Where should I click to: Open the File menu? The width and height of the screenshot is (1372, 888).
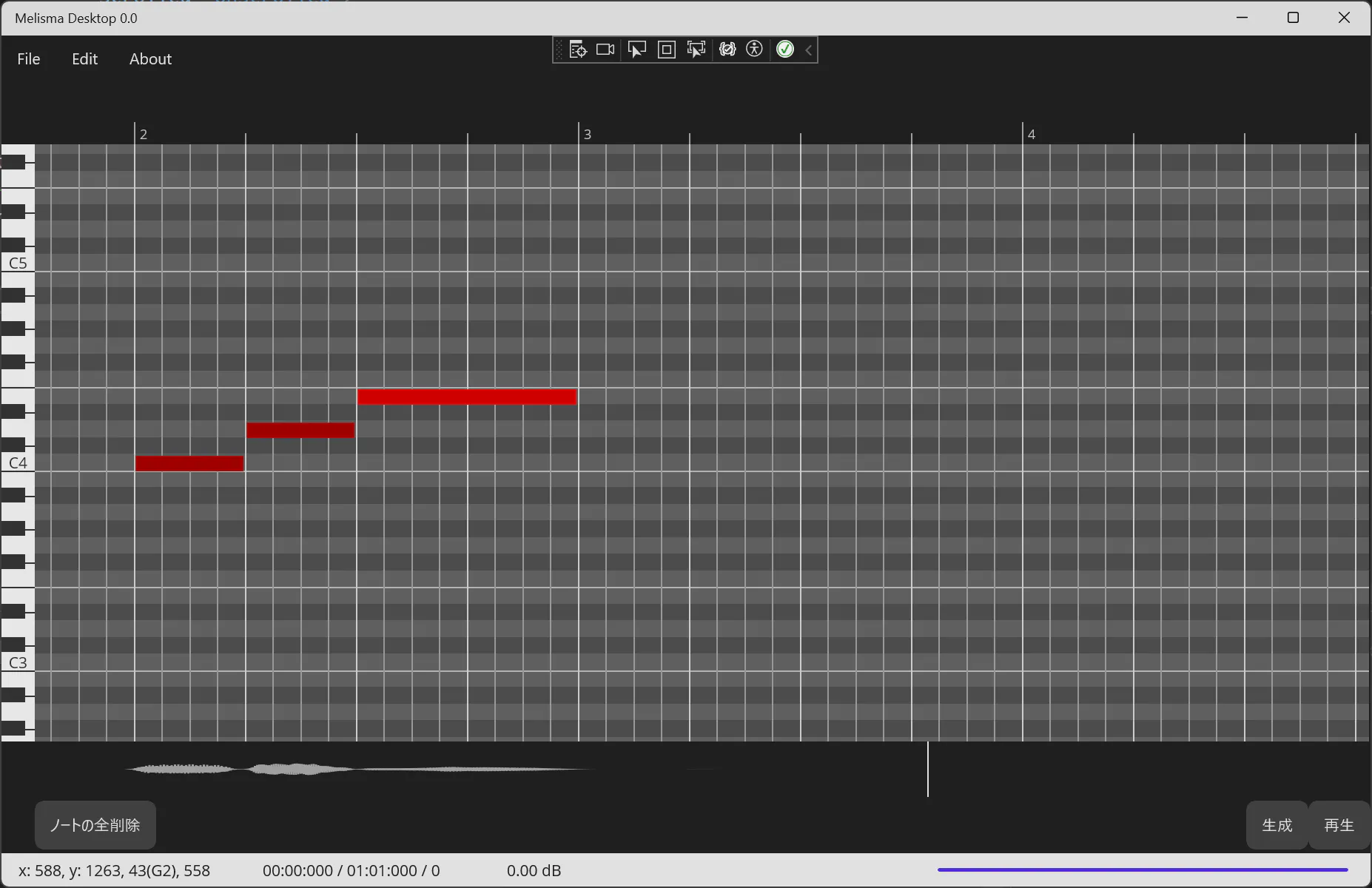pos(29,59)
